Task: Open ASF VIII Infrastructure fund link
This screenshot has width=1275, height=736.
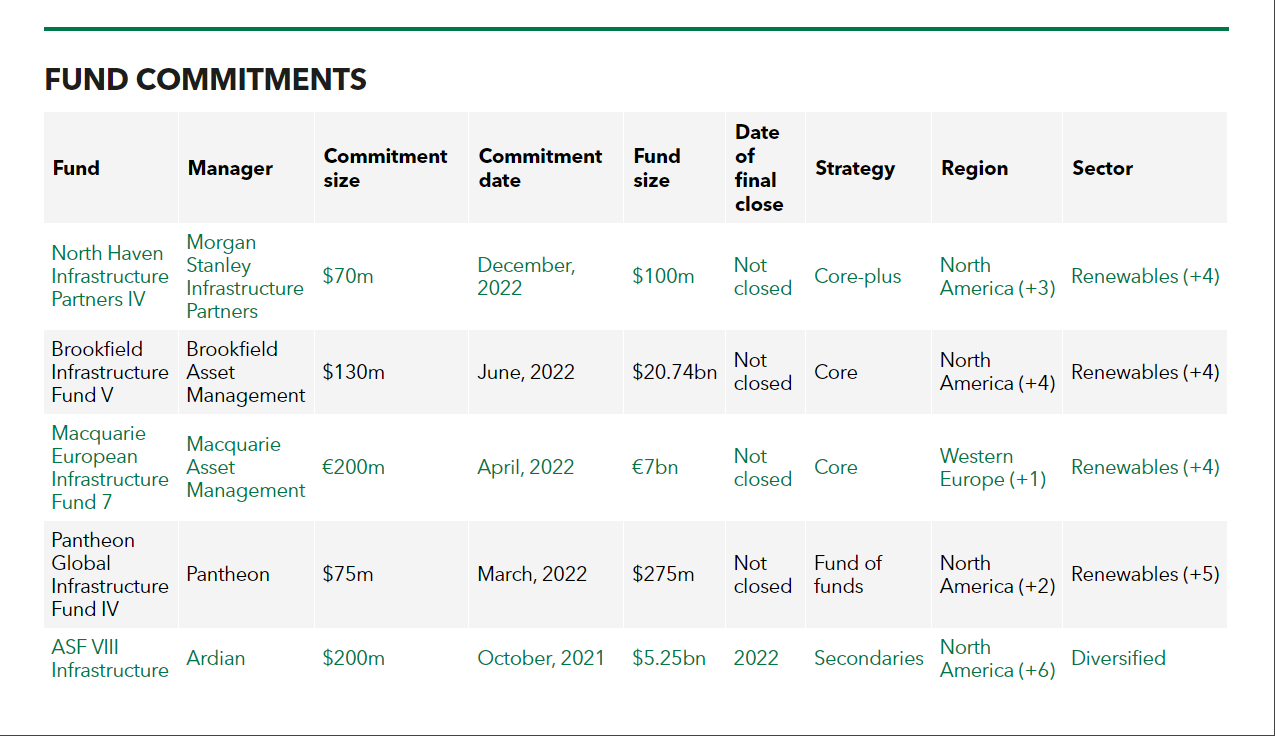Action: [x=110, y=658]
